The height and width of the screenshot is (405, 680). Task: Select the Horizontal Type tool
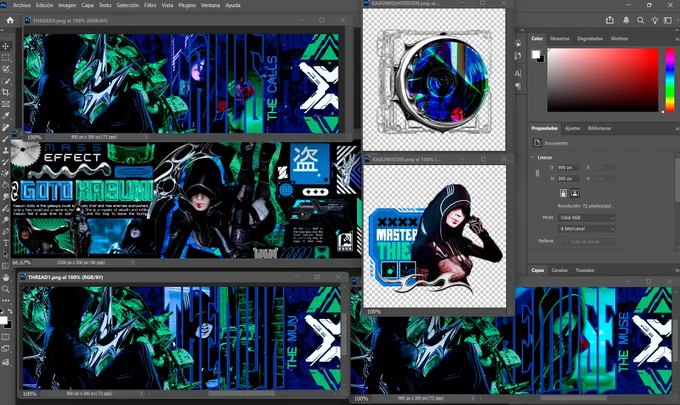point(6,243)
